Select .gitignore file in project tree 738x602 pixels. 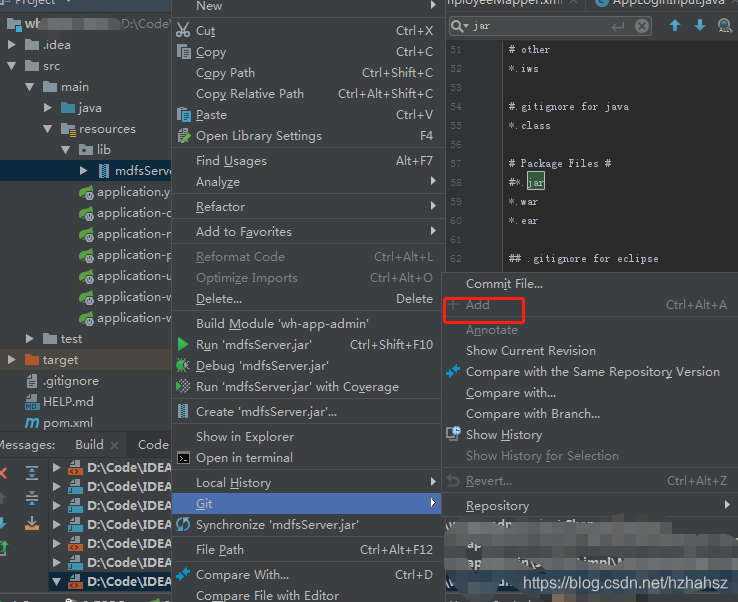(71, 381)
